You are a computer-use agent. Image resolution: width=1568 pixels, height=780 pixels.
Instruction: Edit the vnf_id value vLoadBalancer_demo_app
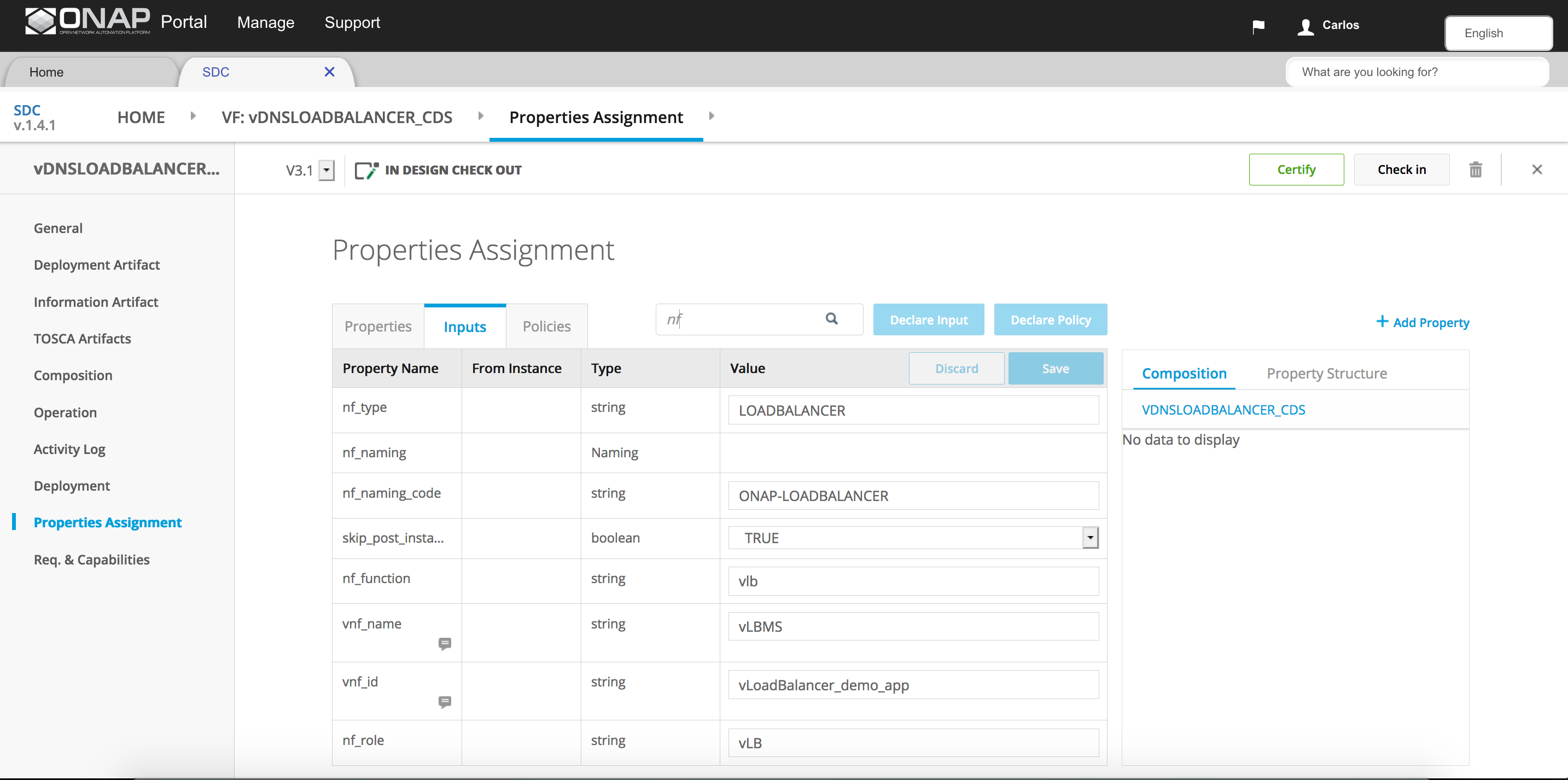[x=913, y=685]
